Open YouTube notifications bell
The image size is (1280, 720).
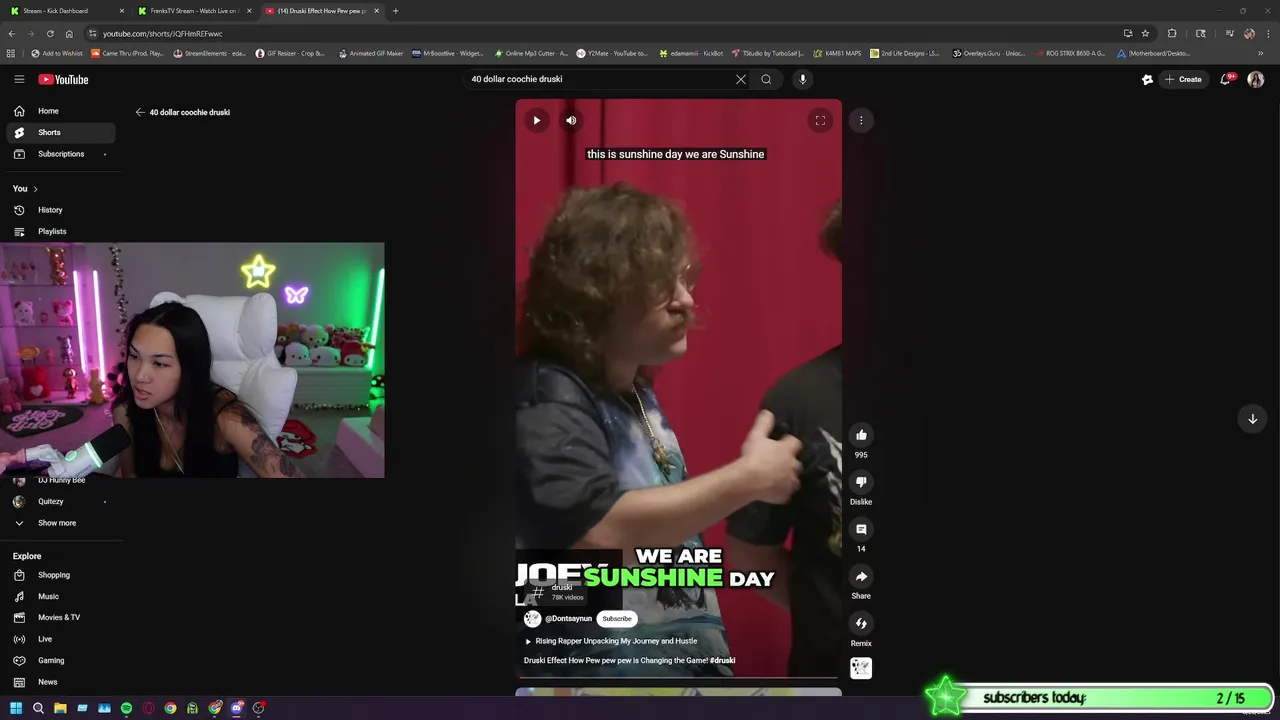(1225, 79)
